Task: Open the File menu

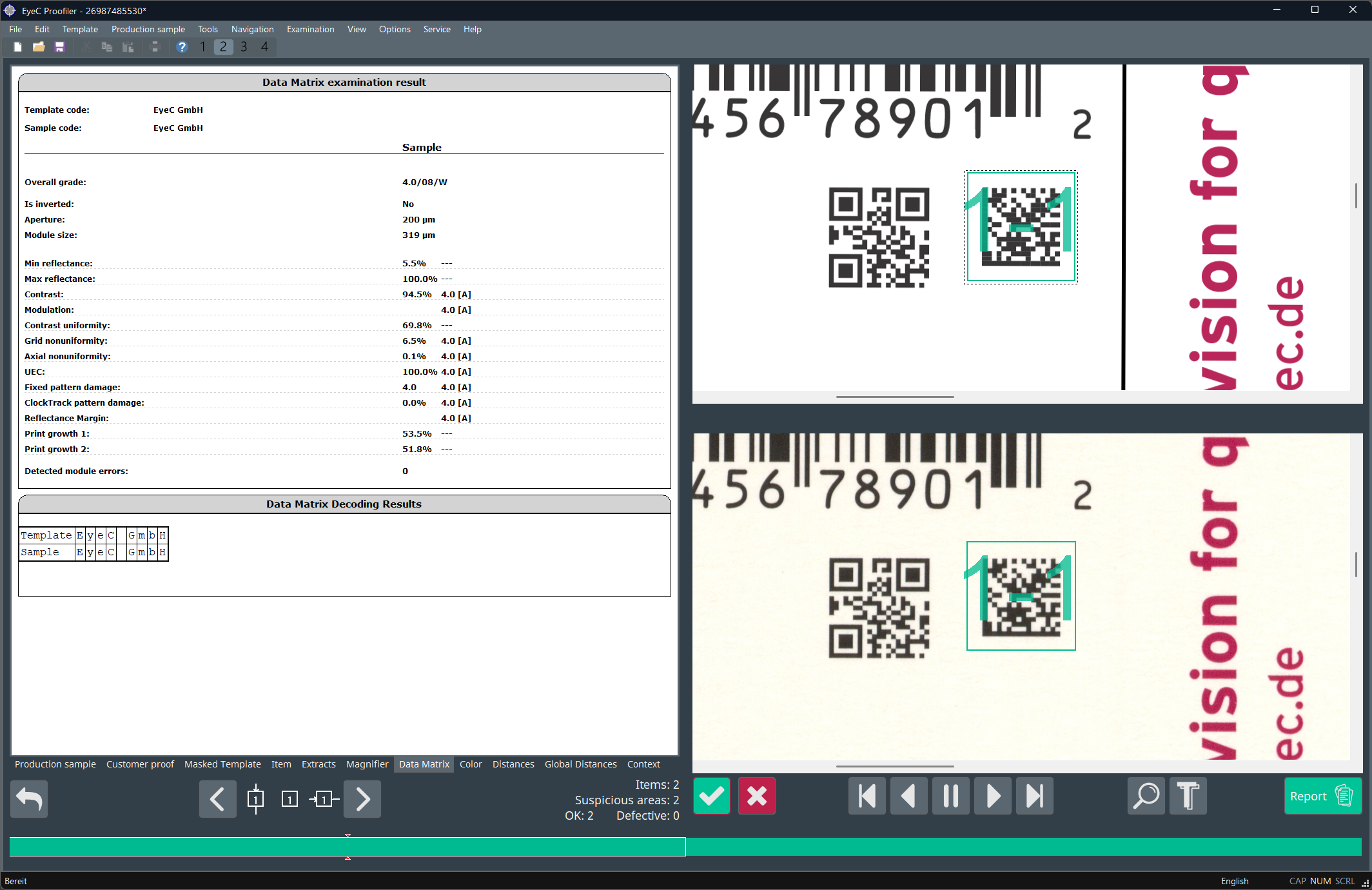Action: 15,29
